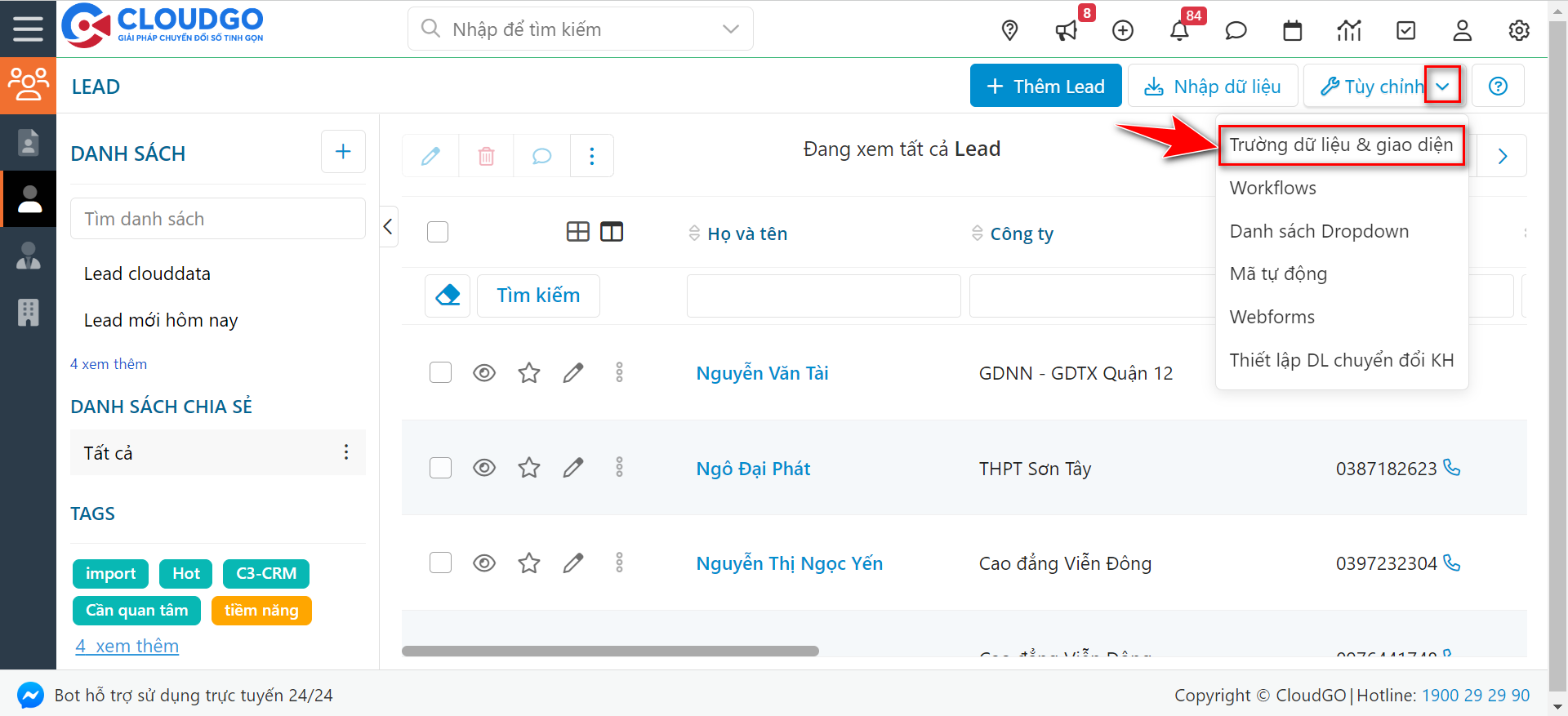Open the contact card sidebar icon
Viewport: 1568px width, 716px height.
coord(28,142)
